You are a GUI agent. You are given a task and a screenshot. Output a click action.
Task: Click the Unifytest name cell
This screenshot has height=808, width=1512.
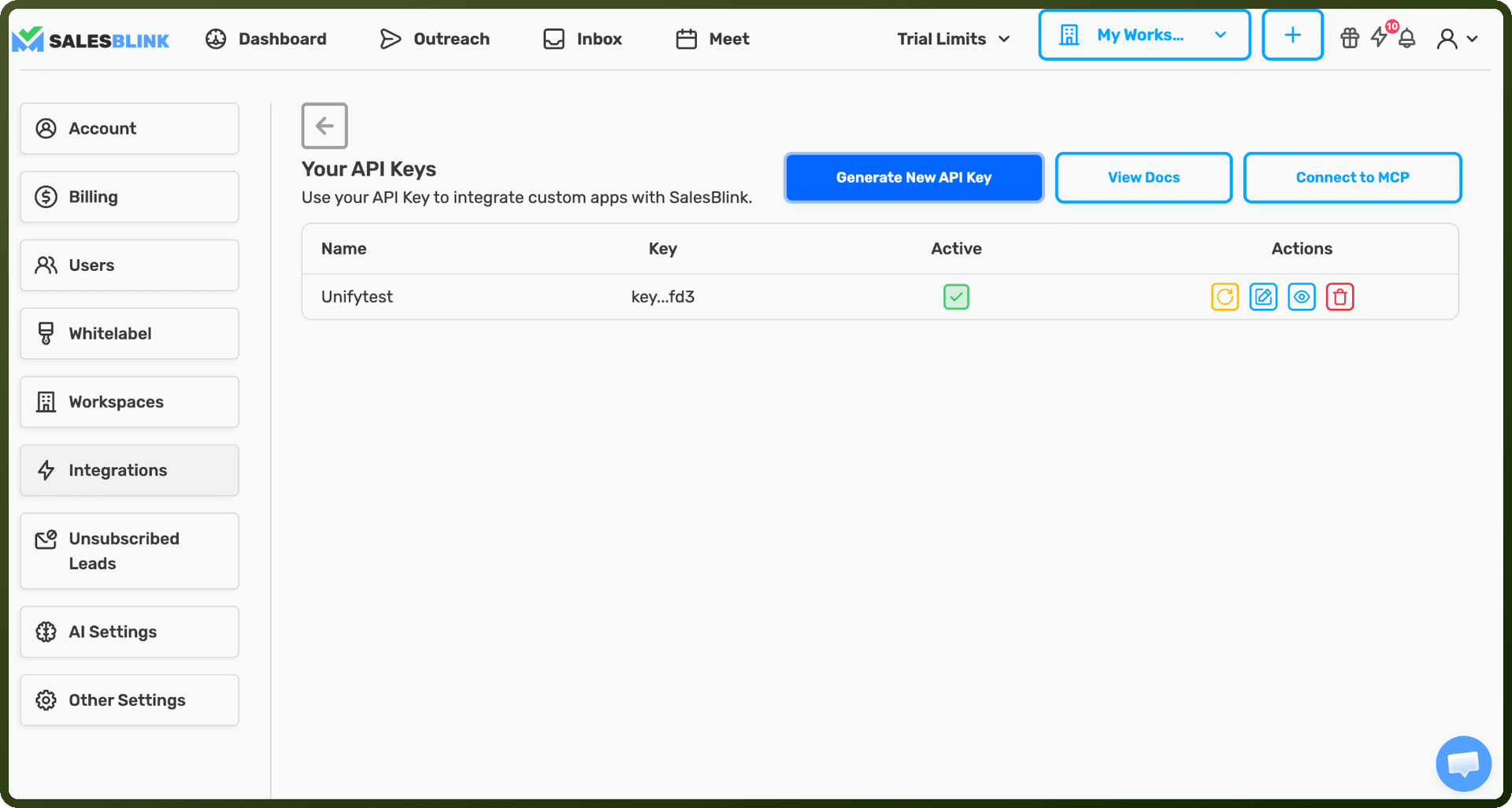pyautogui.click(x=357, y=297)
